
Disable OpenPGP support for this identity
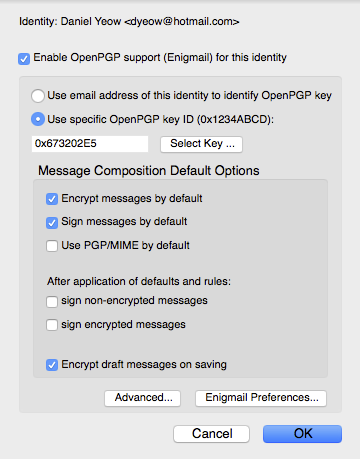(24, 59)
